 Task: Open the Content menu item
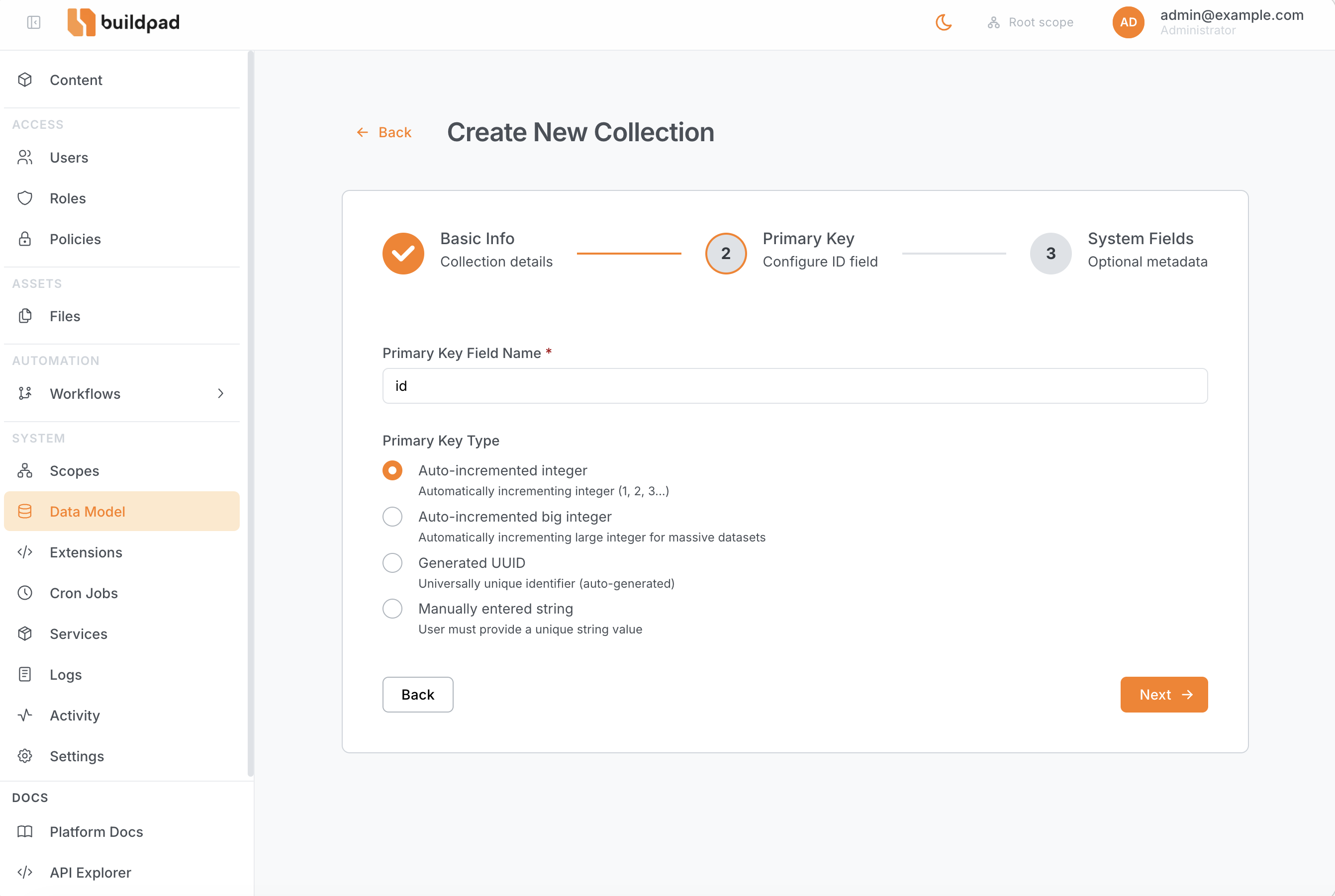click(122, 80)
